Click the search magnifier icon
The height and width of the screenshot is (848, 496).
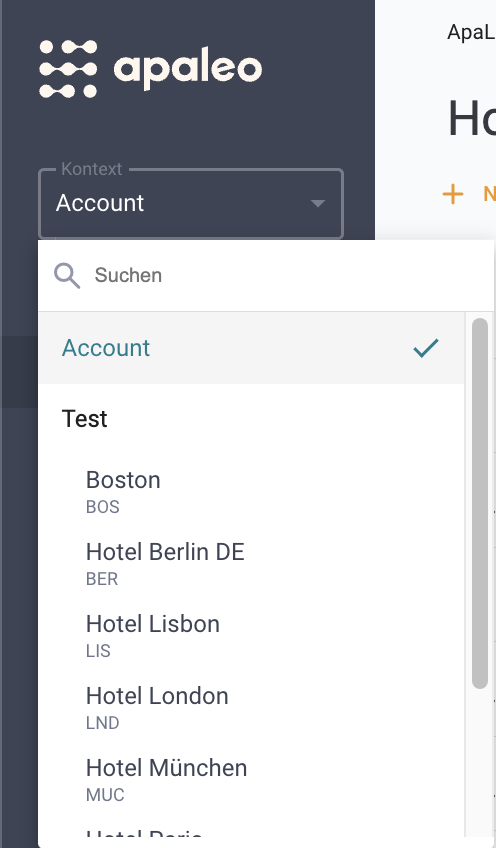point(67,276)
